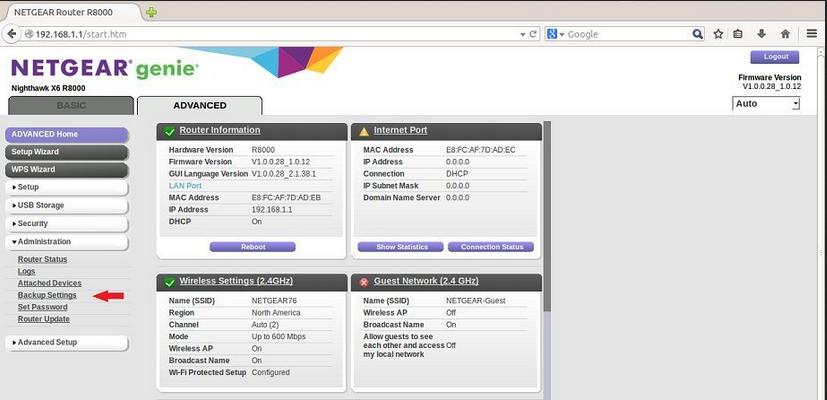The image size is (827, 400).
Task: Collapse the Administration sidebar section
Action: coord(66,242)
